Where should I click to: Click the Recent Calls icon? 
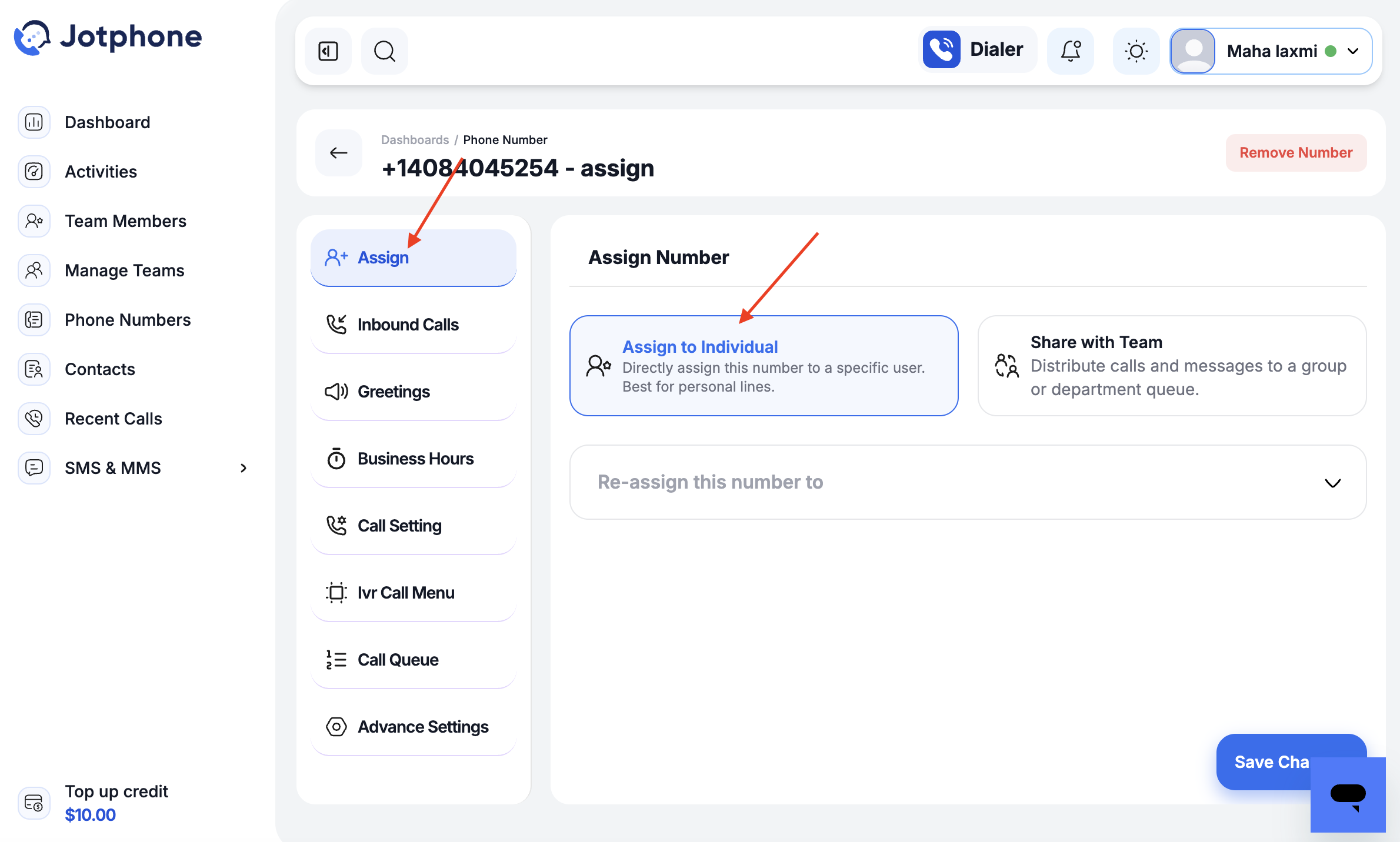coord(34,419)
